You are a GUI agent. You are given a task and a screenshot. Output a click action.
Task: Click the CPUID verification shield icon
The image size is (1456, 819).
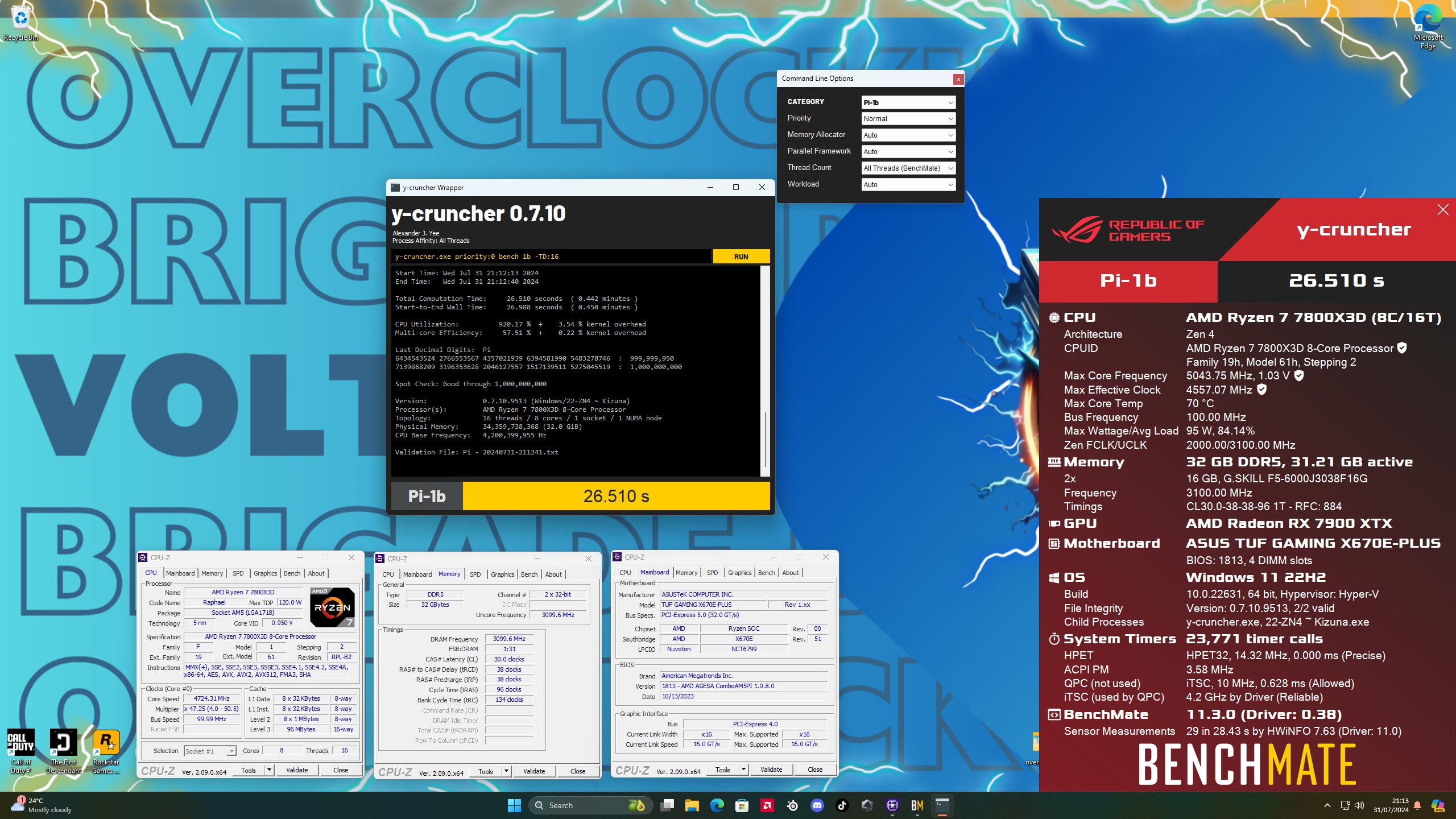point(1402,348)
